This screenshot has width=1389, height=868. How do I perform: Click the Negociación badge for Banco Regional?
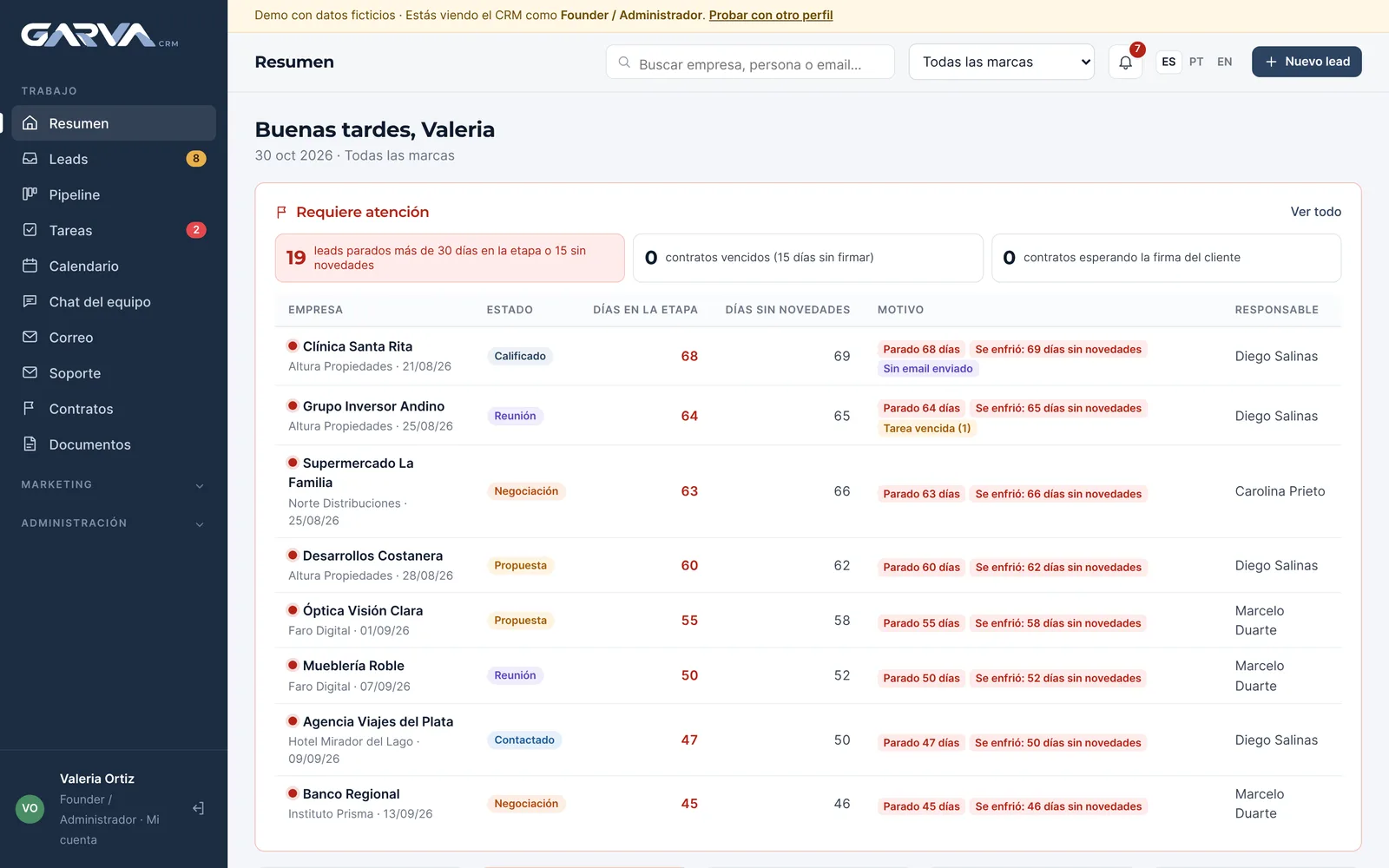coord(526,804)
